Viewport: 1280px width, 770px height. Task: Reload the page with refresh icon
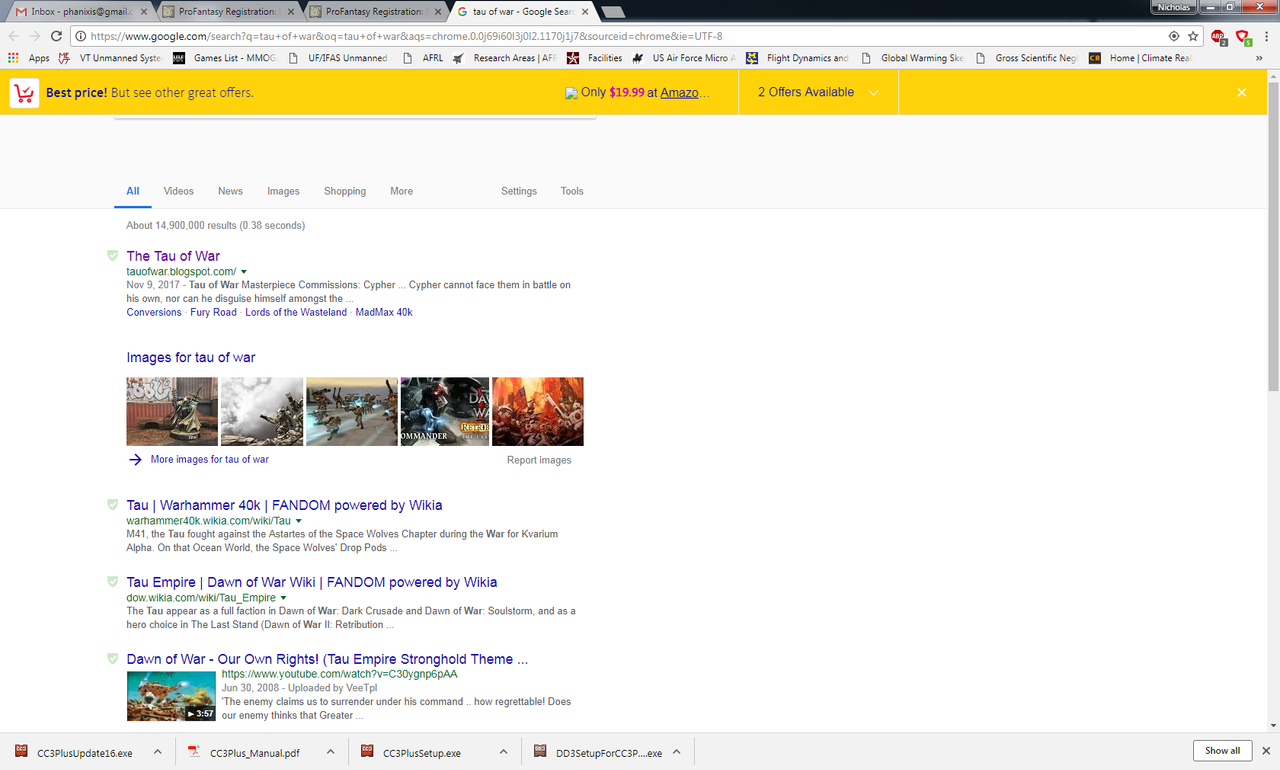point(57,36)
